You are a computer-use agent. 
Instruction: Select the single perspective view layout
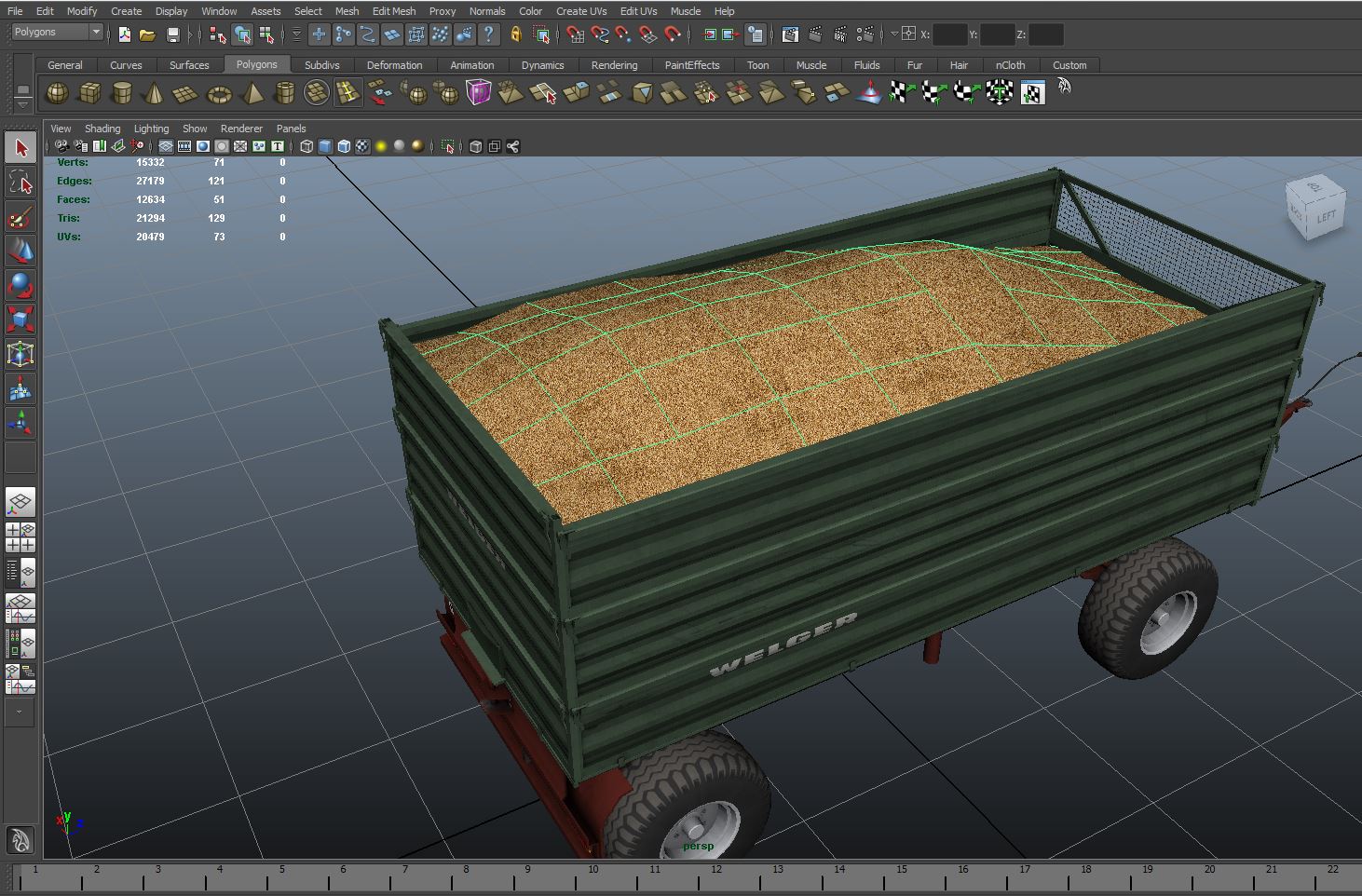pyautogui.click(x=20, y=503)
